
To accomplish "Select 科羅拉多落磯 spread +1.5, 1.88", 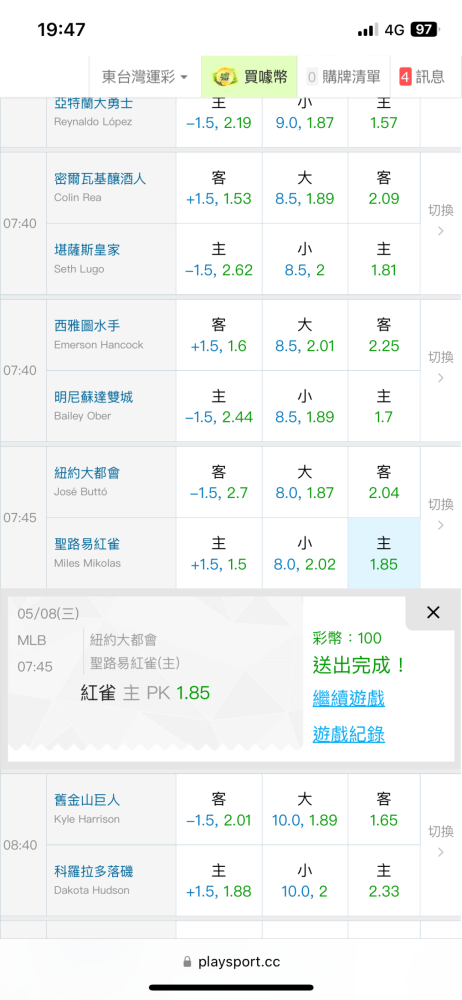I will (219, 880).
